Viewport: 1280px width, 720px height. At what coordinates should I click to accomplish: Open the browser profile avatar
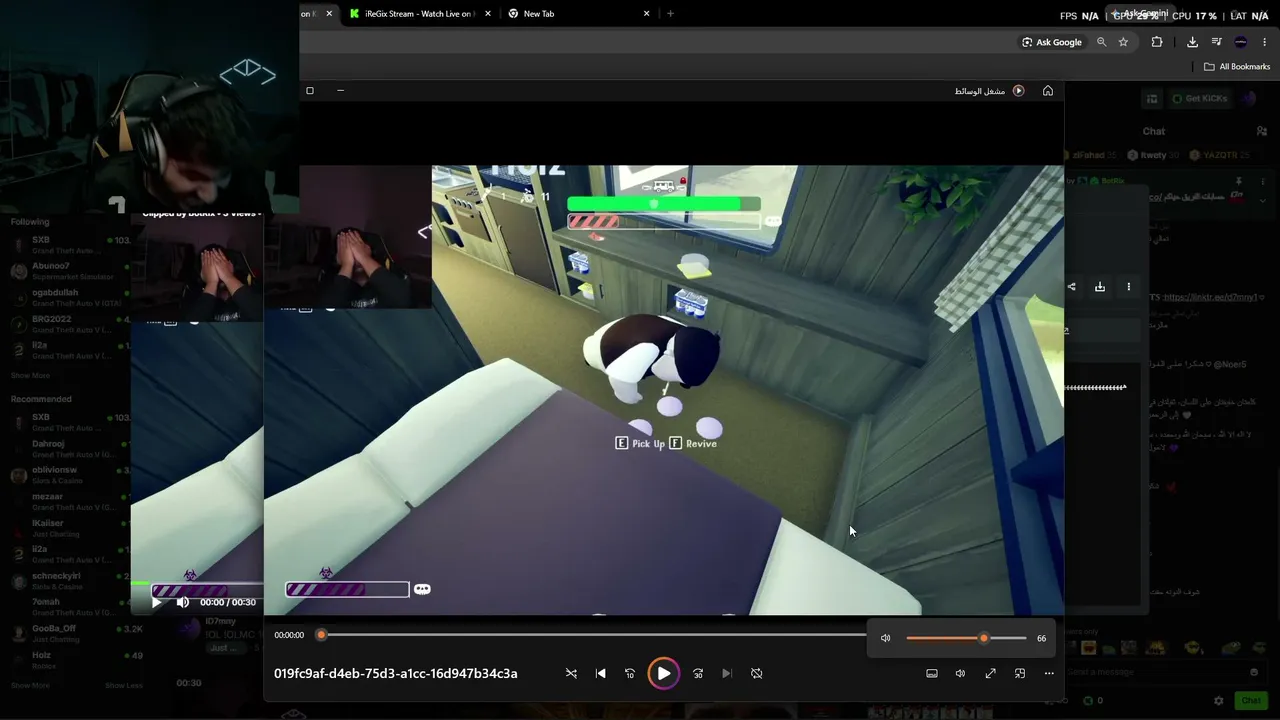click(1241, 42)
